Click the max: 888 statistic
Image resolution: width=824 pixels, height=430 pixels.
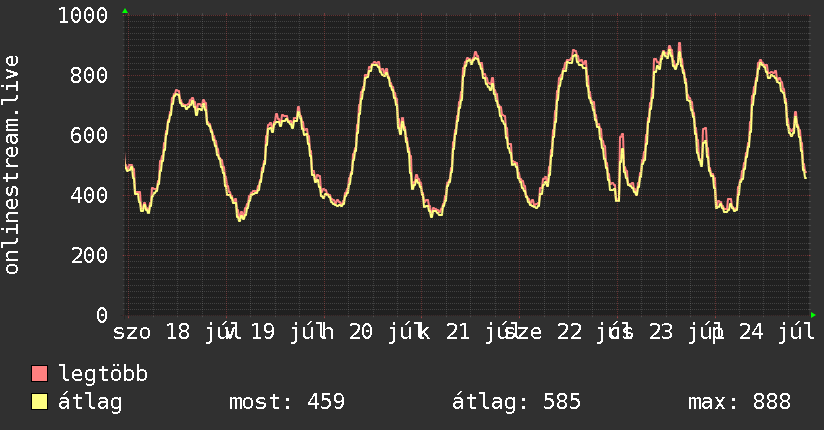(739, 402)
